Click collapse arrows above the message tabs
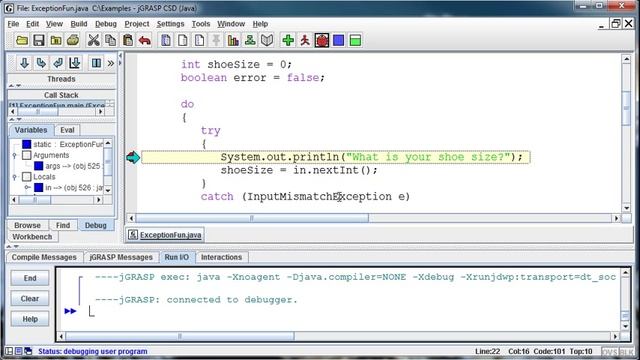 (12, 247)
